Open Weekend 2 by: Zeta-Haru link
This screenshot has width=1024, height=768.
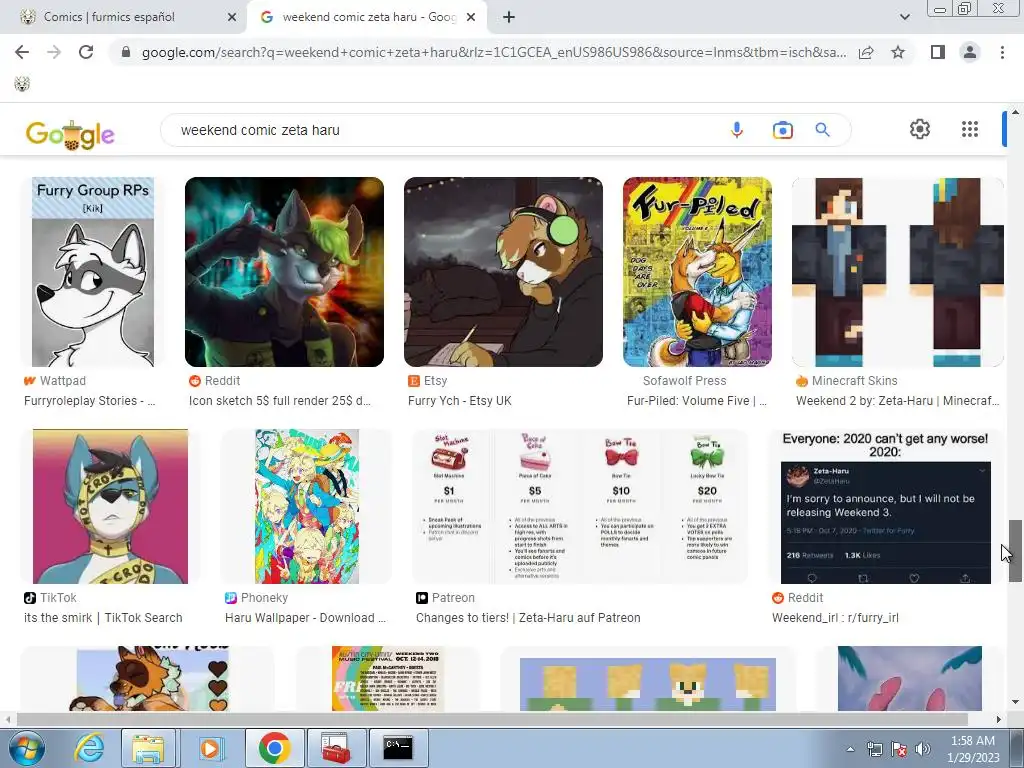[897, 401]
